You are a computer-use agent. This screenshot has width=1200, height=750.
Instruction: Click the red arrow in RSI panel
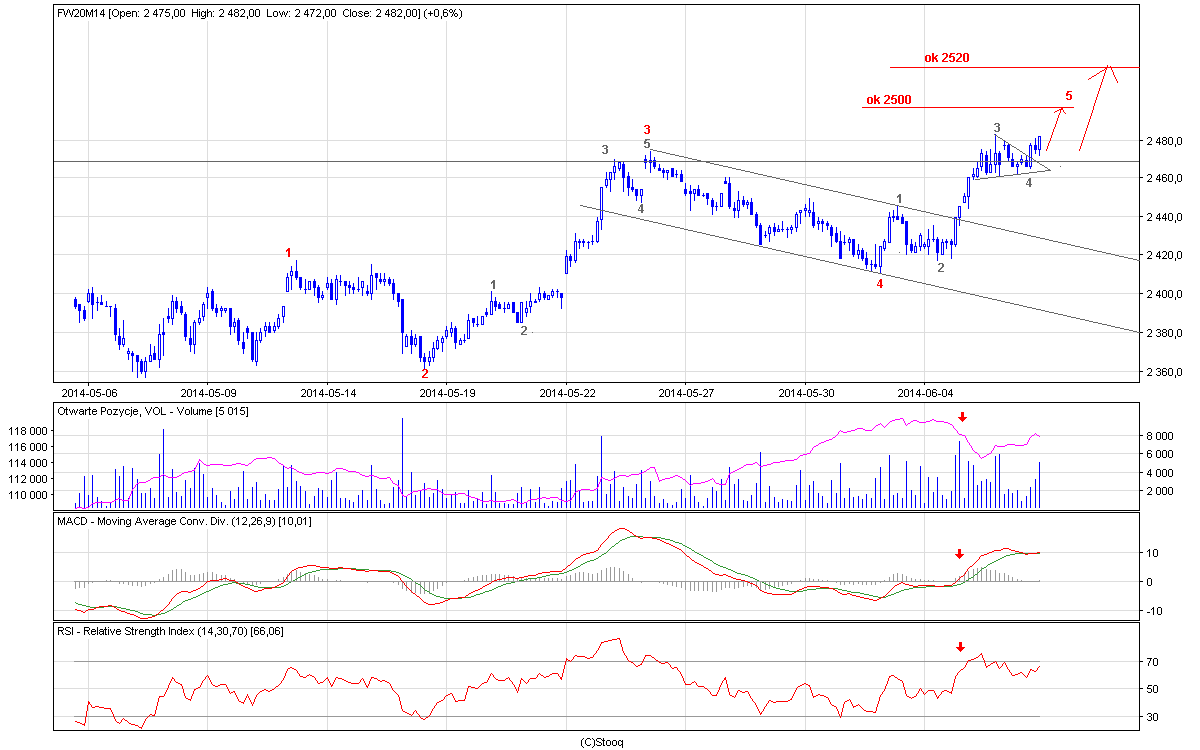click(961, 647)
